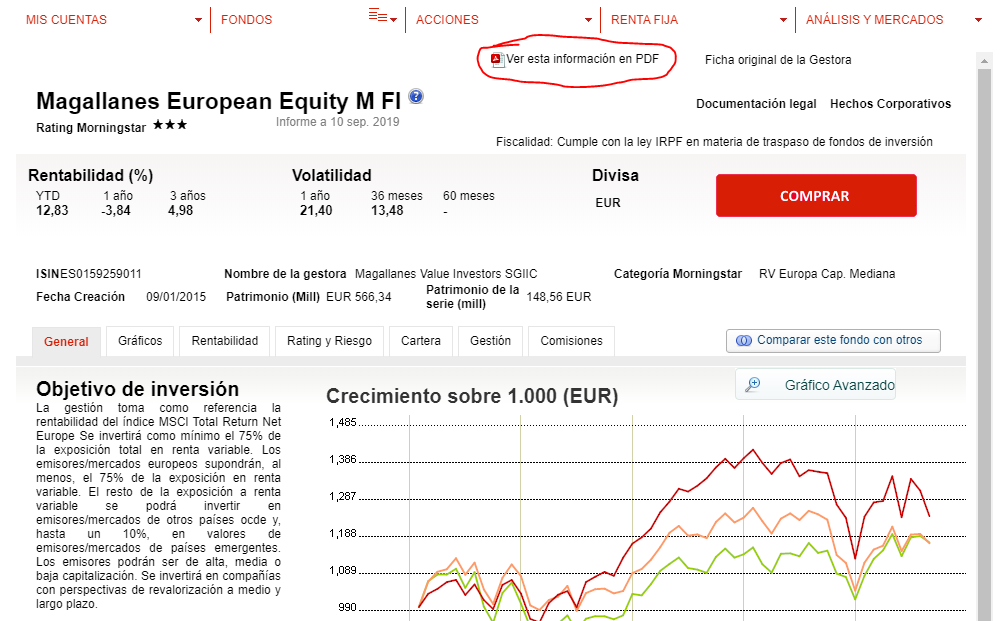Show the Comisiones tab
Image resolution: width=1001 pixels, height=621 pixels.
[571, 341]
